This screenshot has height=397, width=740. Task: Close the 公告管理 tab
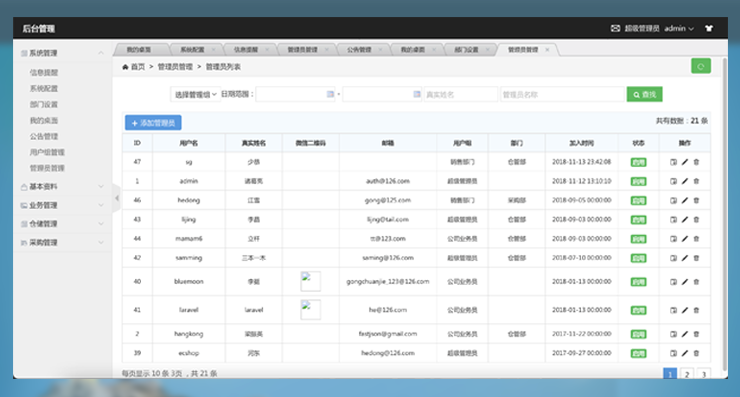380,50
